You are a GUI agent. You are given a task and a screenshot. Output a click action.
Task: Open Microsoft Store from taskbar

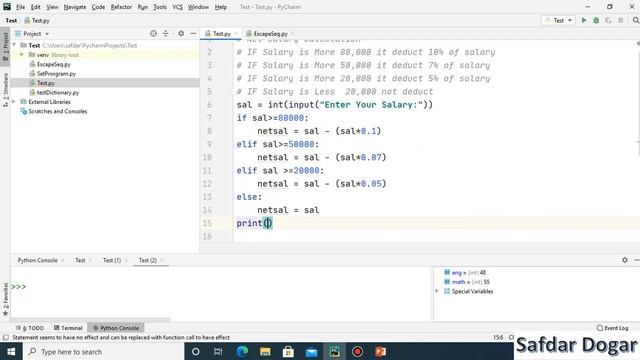tap(288, 351)
